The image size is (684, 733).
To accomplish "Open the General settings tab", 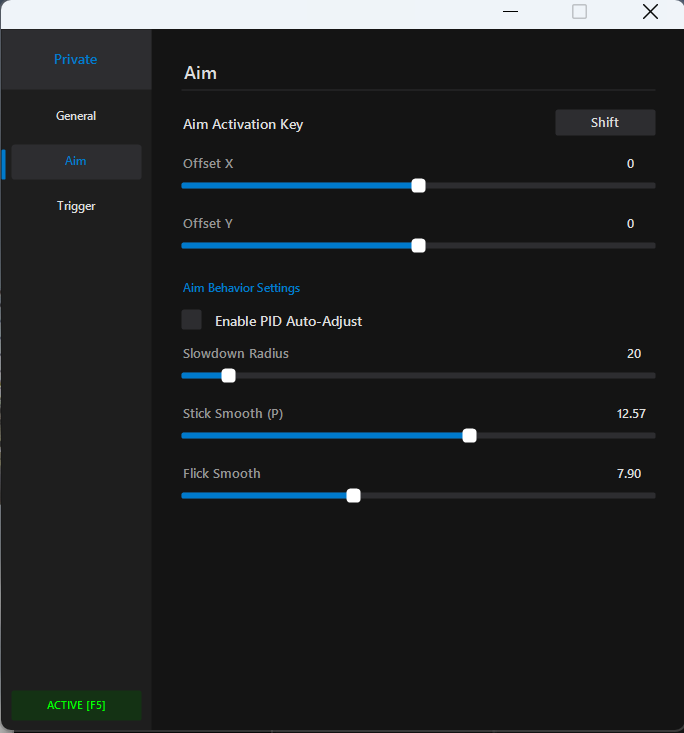I will (76, 116).
